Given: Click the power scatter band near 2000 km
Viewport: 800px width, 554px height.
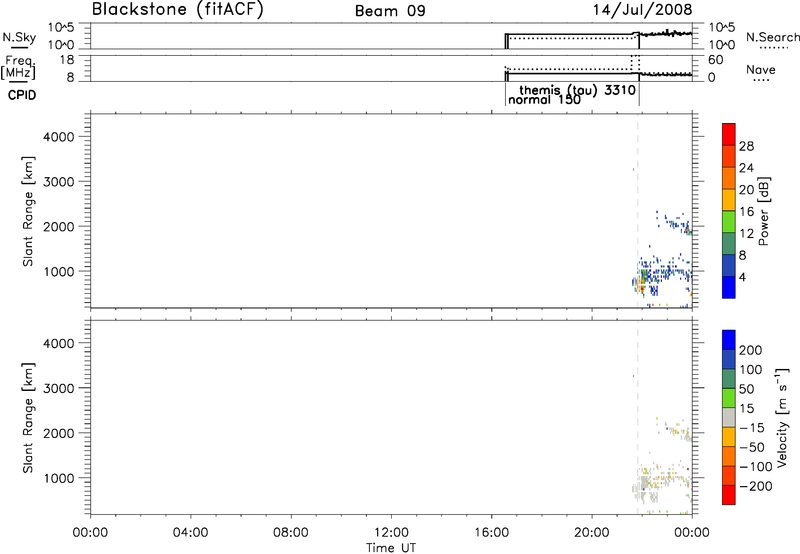Looking at the screenshot, I should (x=674, y=222).
